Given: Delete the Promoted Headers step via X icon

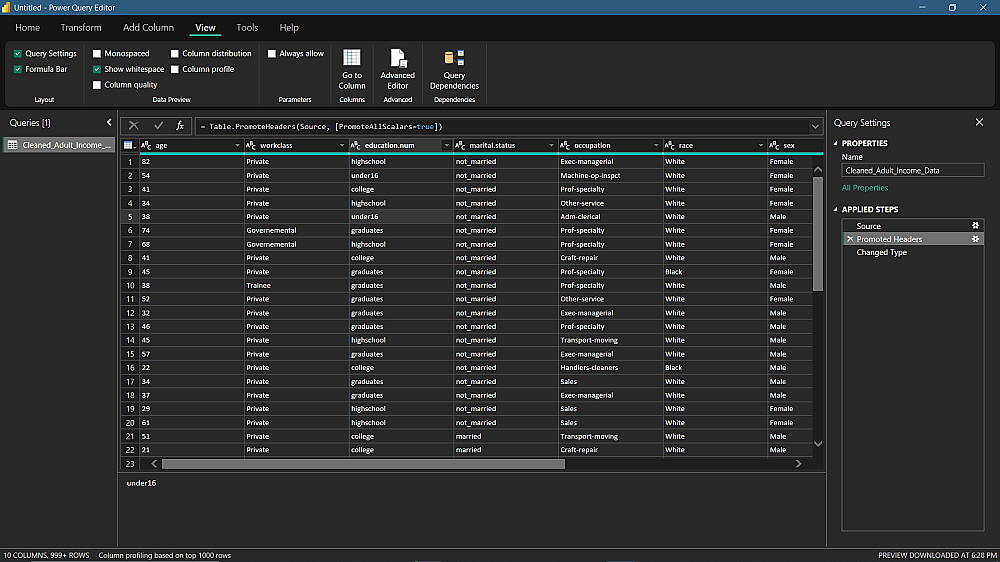Looking at the screenshot, I should tap(850, 239).
